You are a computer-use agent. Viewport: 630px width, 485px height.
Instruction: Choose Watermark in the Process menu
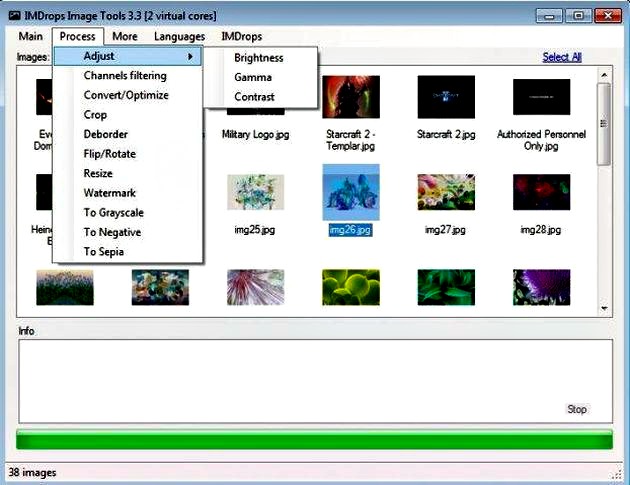click(109, 193)
